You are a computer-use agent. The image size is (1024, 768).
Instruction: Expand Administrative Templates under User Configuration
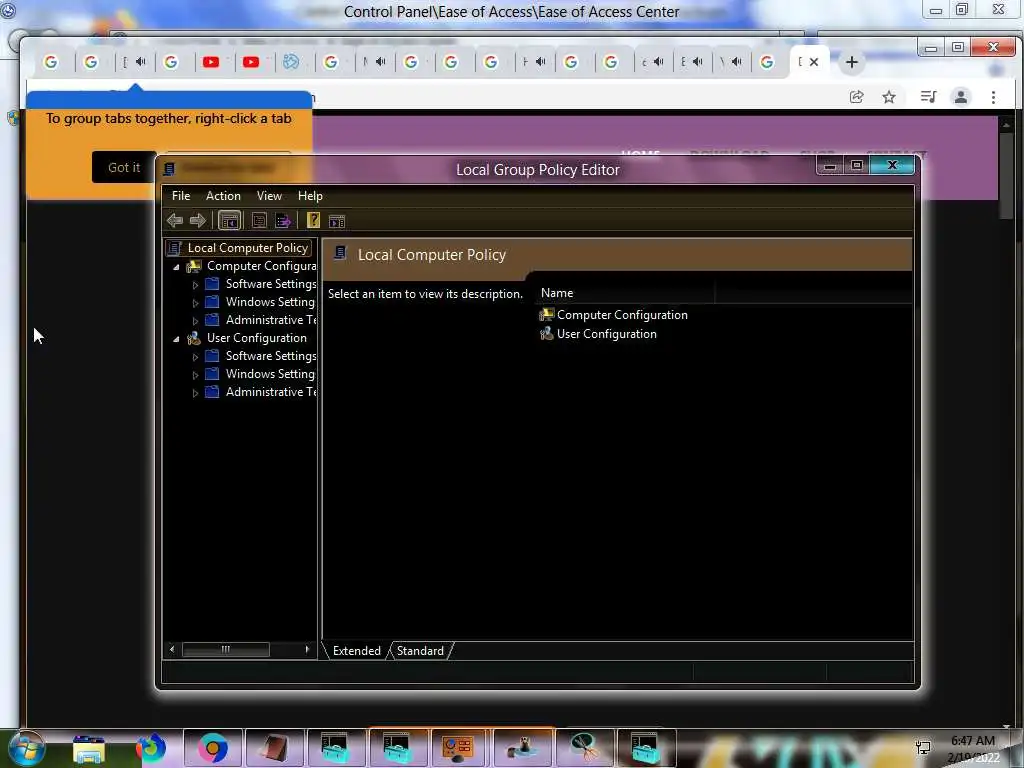pyautogui.click(x=195, y=393)
